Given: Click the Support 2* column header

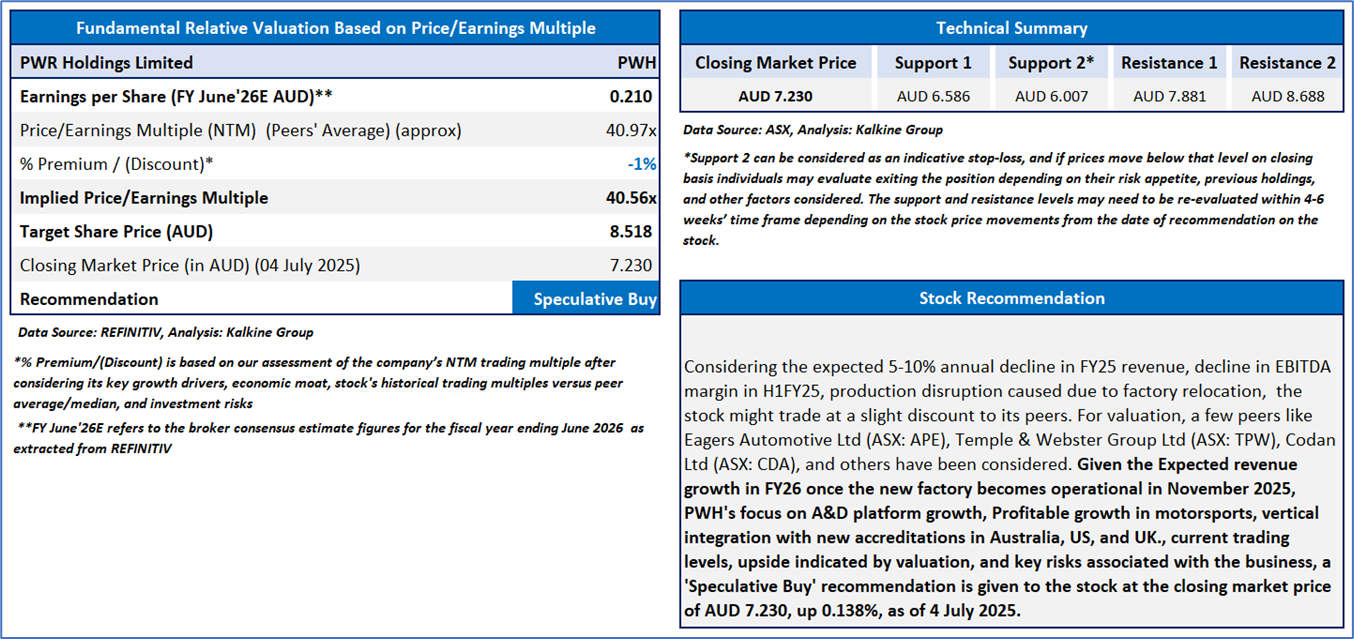Looking at the screenshot, I should pyautogui.click(x=1051, y=63).
